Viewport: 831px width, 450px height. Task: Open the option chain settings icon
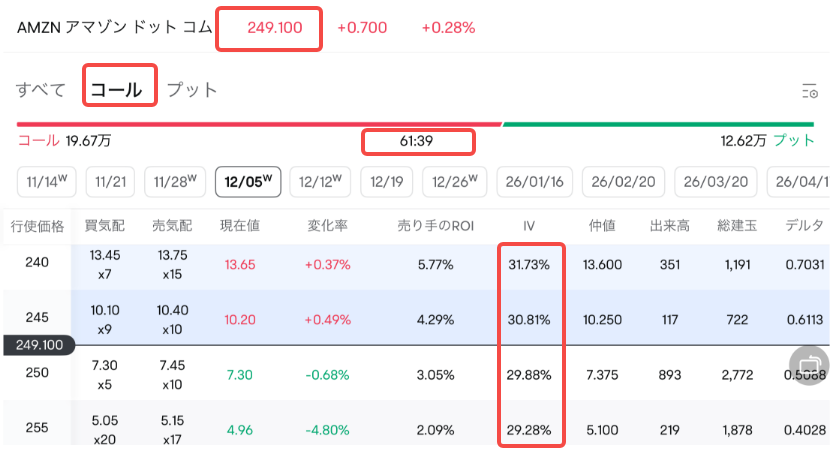[809, 91]
